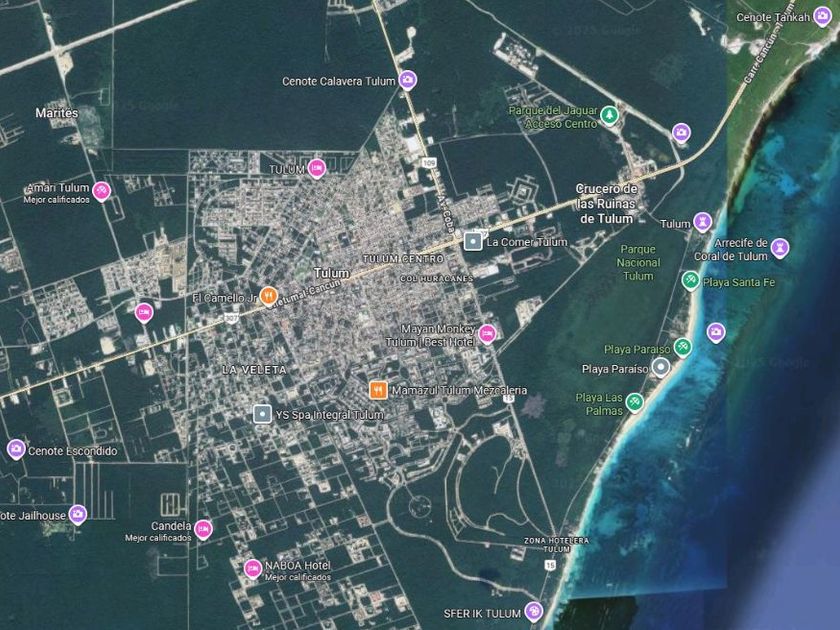Viewport: 840px width, 630px height.
Task: Select the Amari Tulum pink marker
Action: tap(101, 191)
